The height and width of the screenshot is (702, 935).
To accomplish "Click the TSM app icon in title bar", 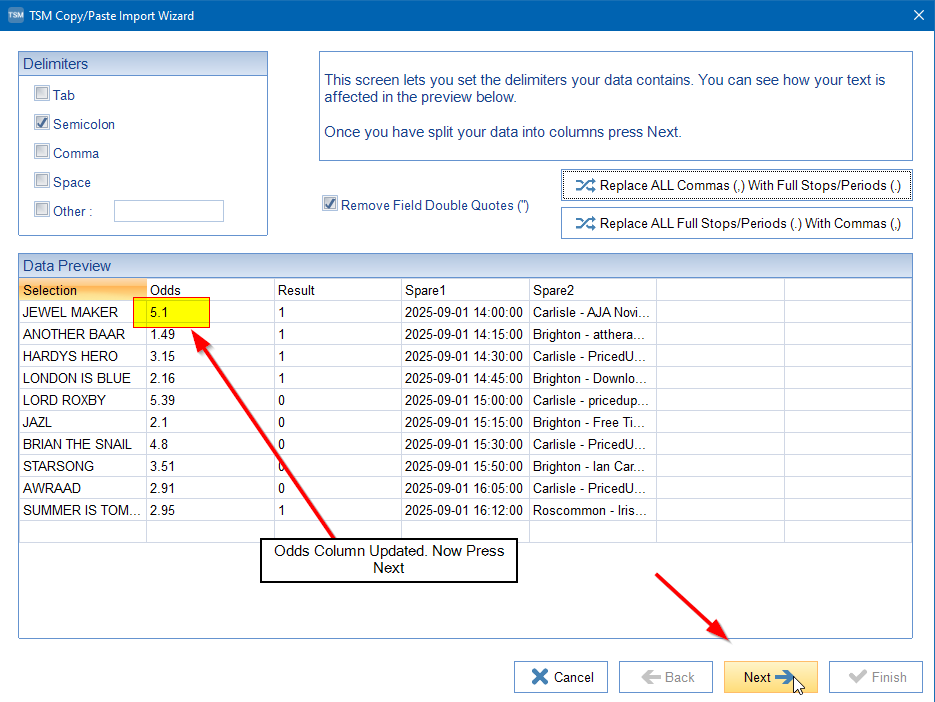I will pos(16,15).
